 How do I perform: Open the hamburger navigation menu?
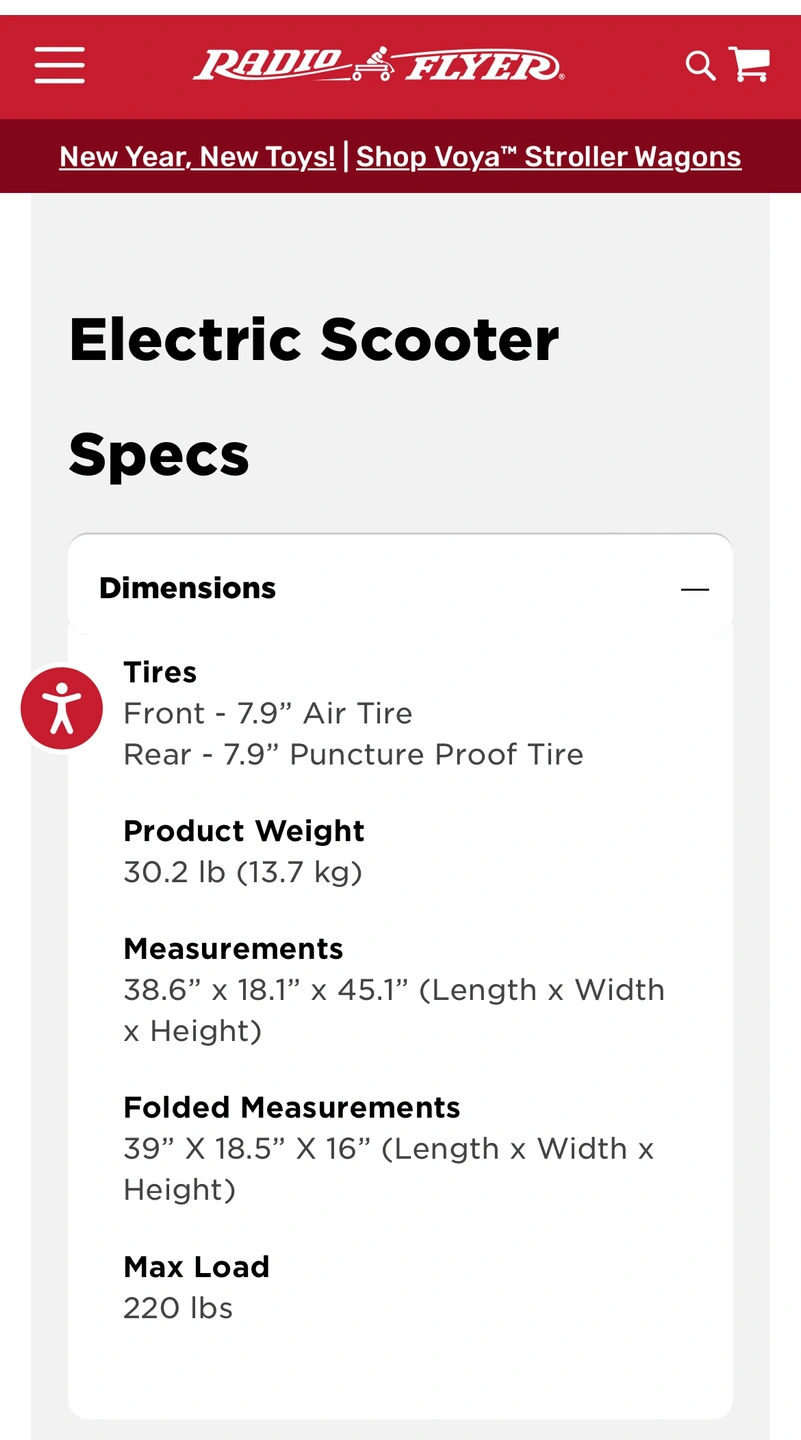tap(59, 66)
